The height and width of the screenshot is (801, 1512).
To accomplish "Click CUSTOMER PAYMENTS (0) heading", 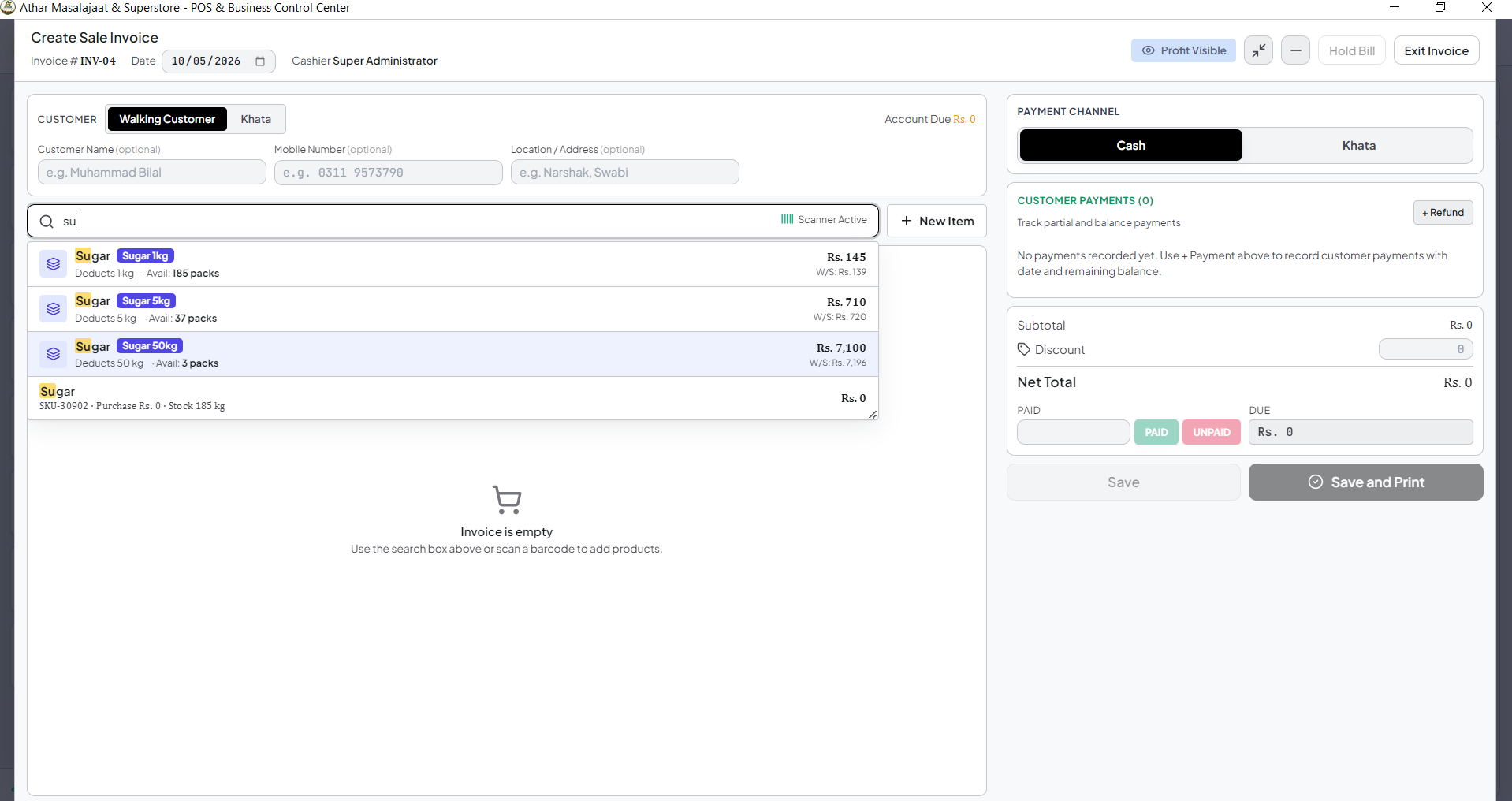I will tap(1085, 201).
